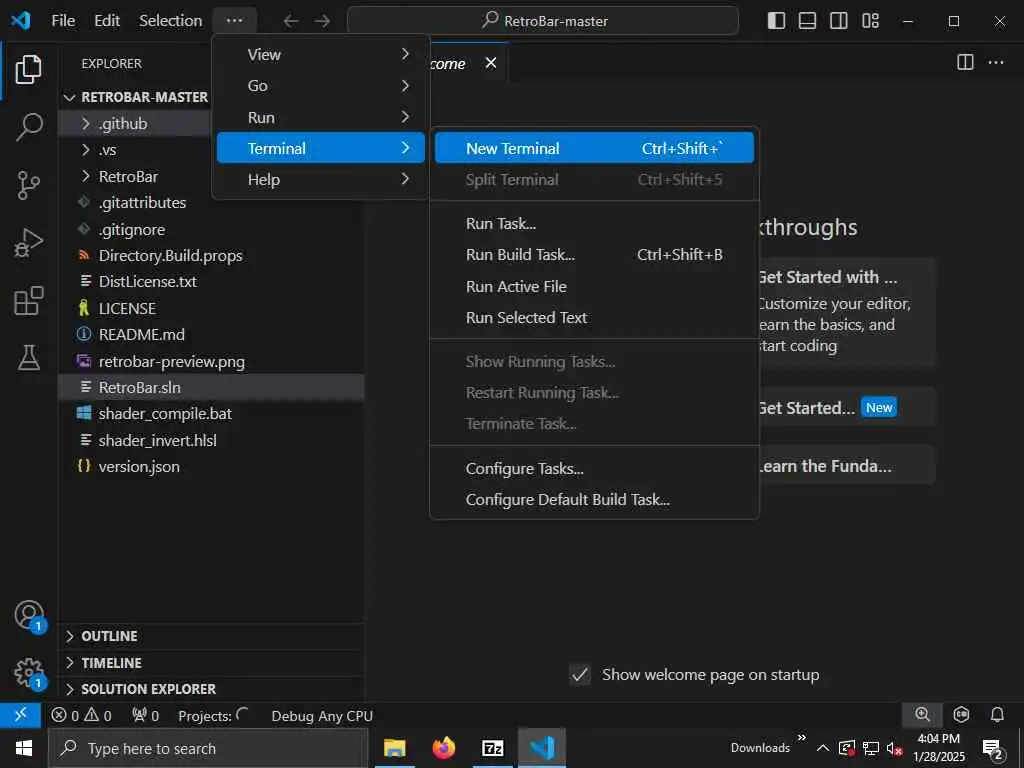Click the Windows taskbar search box
1024x768 pixels.
click(208, 748)
